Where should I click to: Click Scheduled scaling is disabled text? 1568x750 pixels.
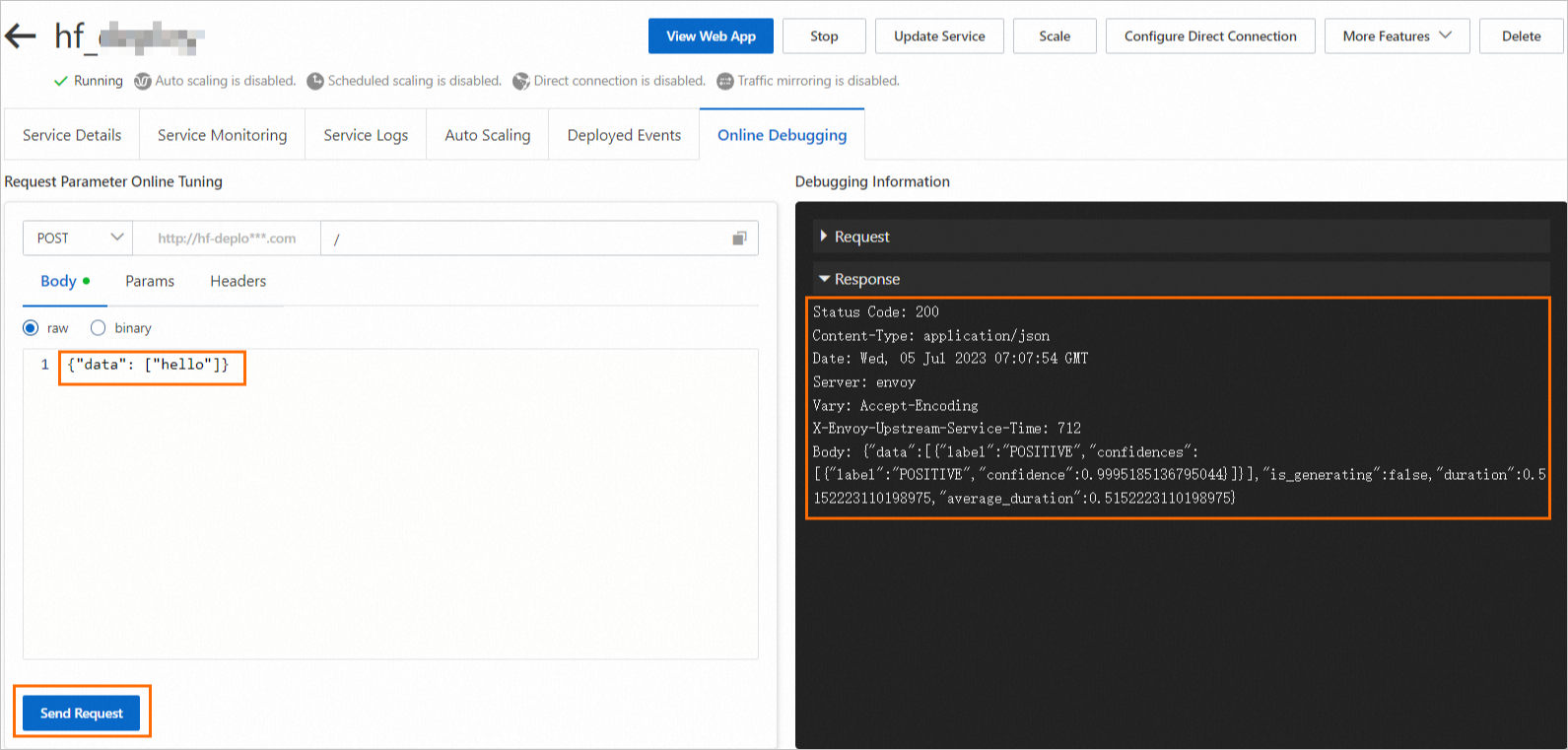[x=415, y=81]
